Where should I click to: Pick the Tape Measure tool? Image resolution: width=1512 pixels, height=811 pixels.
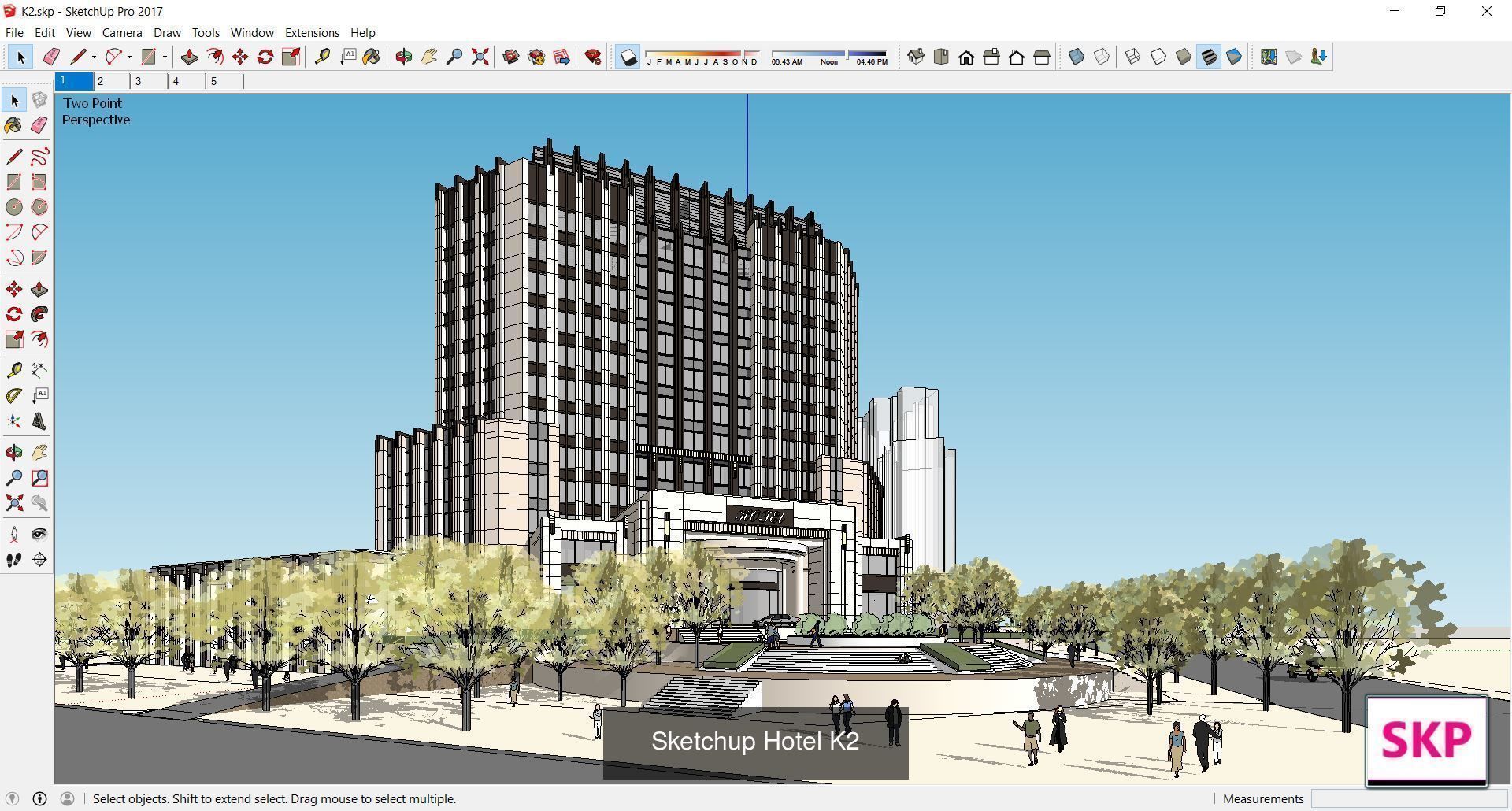(x=324, y=57)
